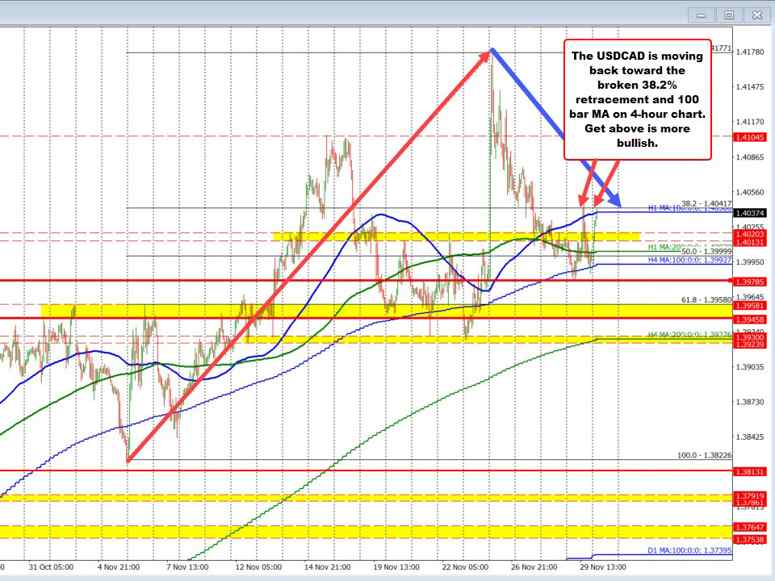Click the 19 Nov 13:00 time label
Viewport: 775px width, 581px height.
(396, 567)
